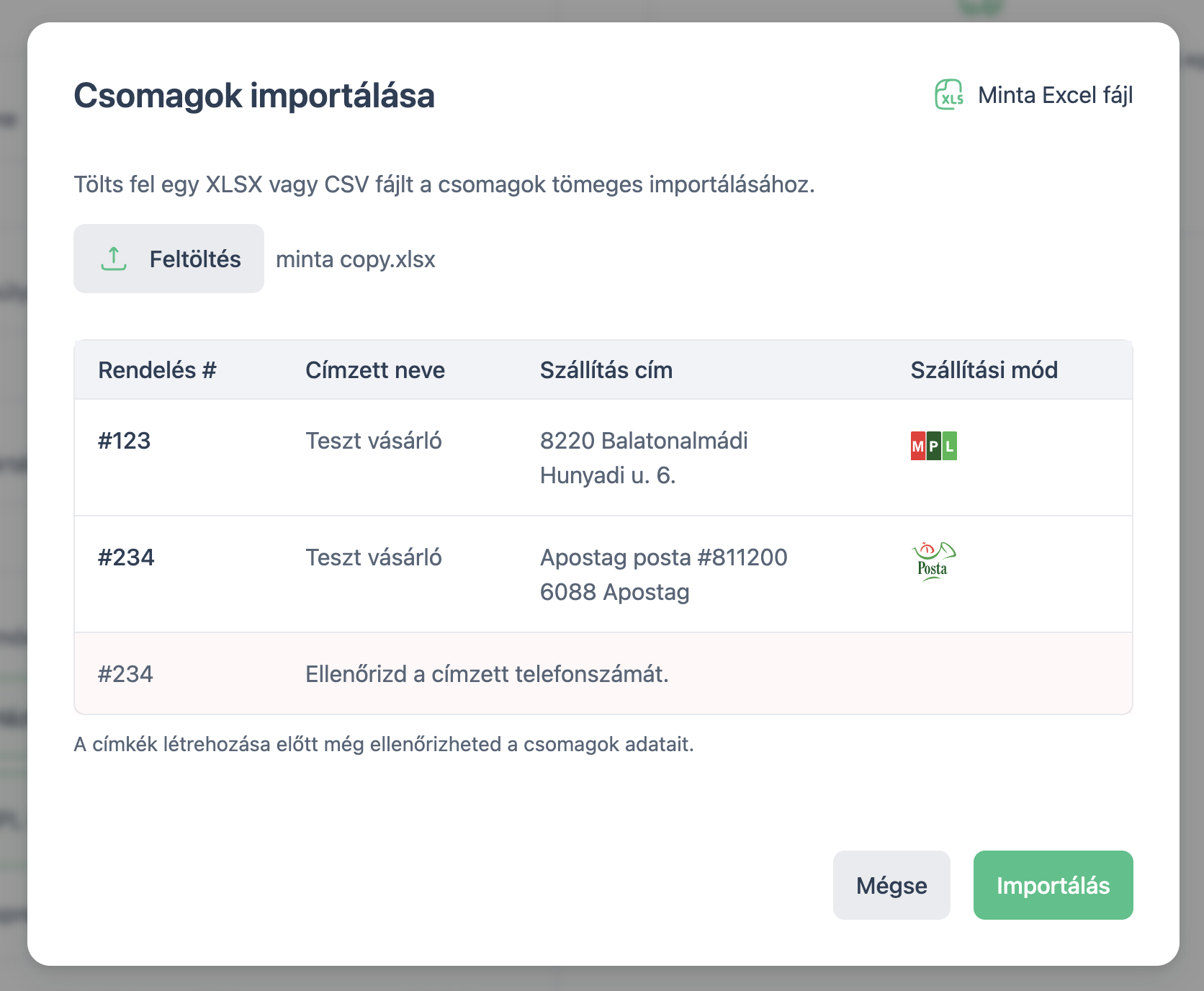Click the green Importálás button
Image resolution: width=1204 pixels, height=991 pixels.
tap(1052, 885)
